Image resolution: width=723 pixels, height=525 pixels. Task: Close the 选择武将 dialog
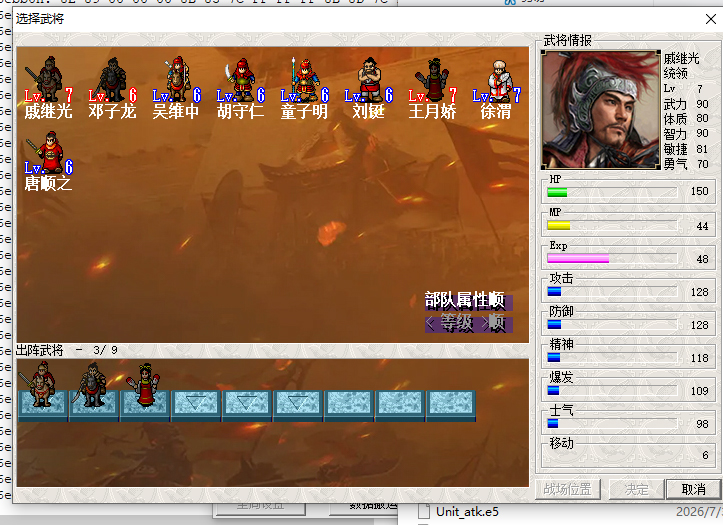[711, 19]
